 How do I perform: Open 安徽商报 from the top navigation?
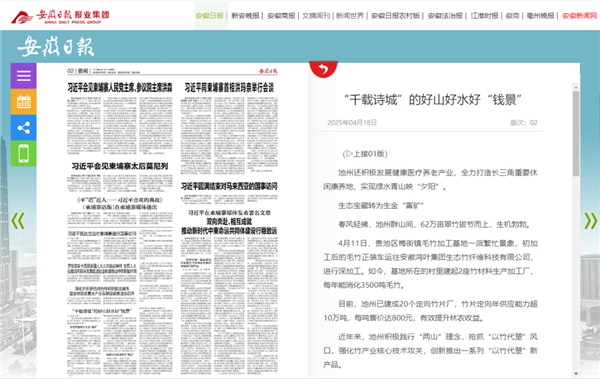pyautogui.click(x=281, y=16)
